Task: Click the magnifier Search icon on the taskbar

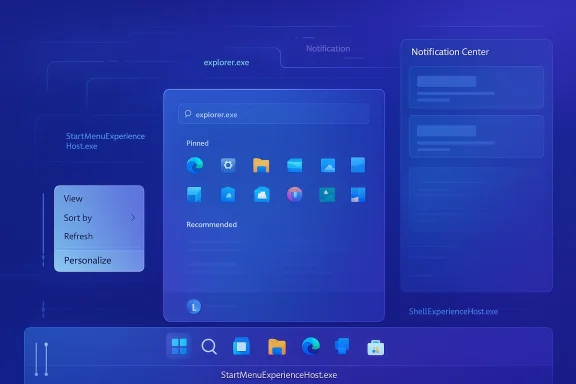Action: 209,347
